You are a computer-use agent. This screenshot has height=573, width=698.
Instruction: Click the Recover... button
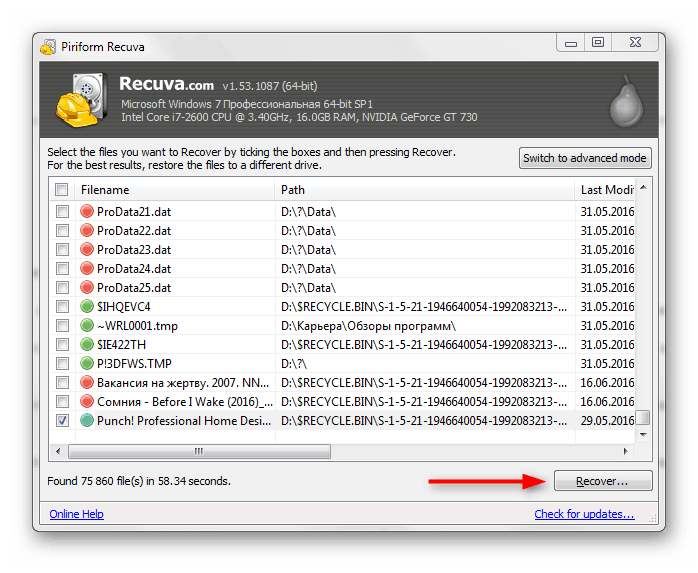pos(603,481)
